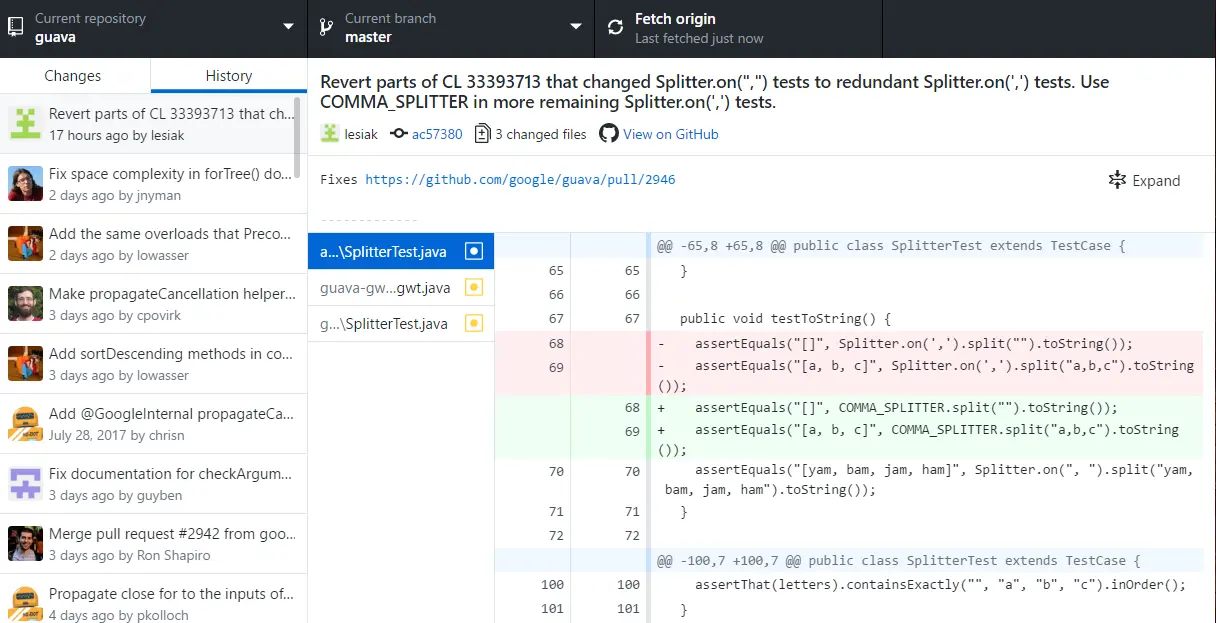
Task: Click the guyben avatar in the commit list
Action: 25,483
